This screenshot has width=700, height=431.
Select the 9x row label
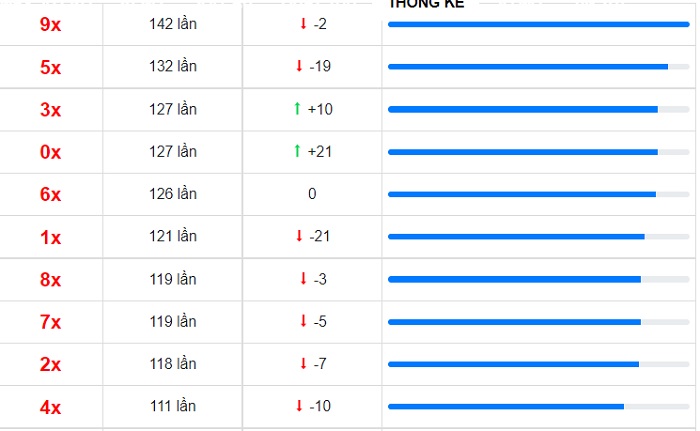coord(50,24)
